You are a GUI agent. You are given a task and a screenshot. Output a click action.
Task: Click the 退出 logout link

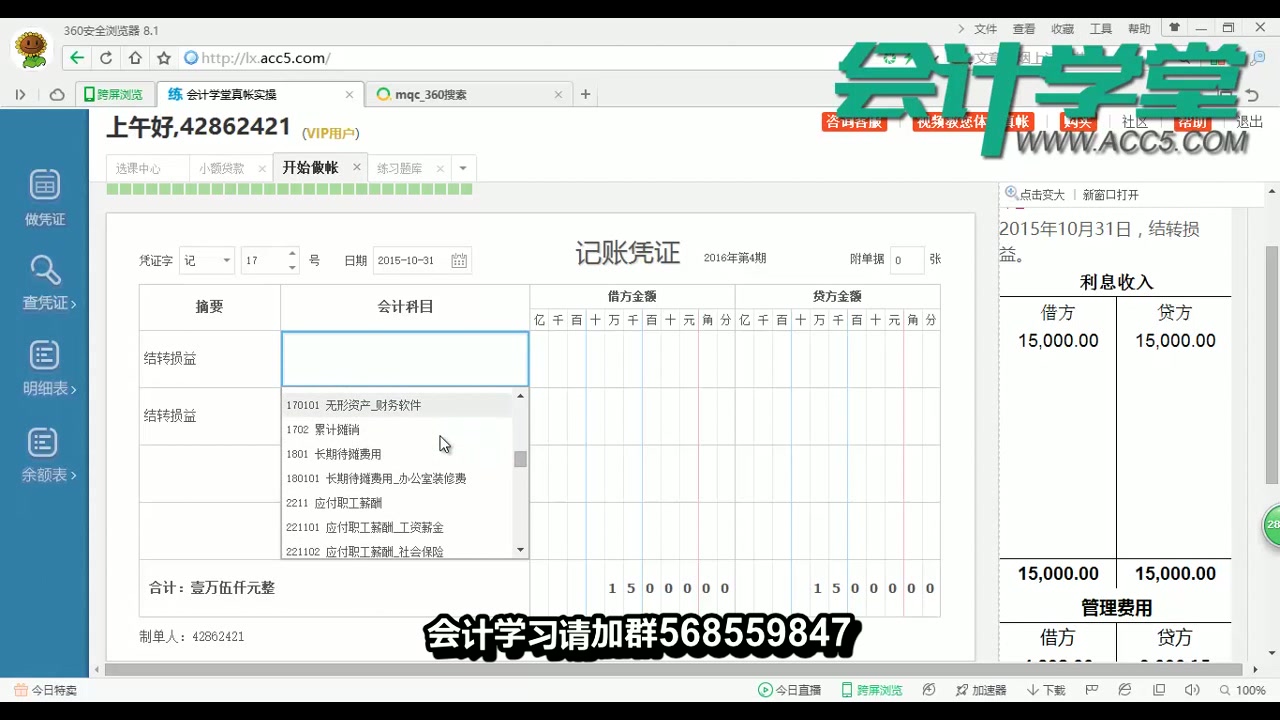[x=1249, y=122]
